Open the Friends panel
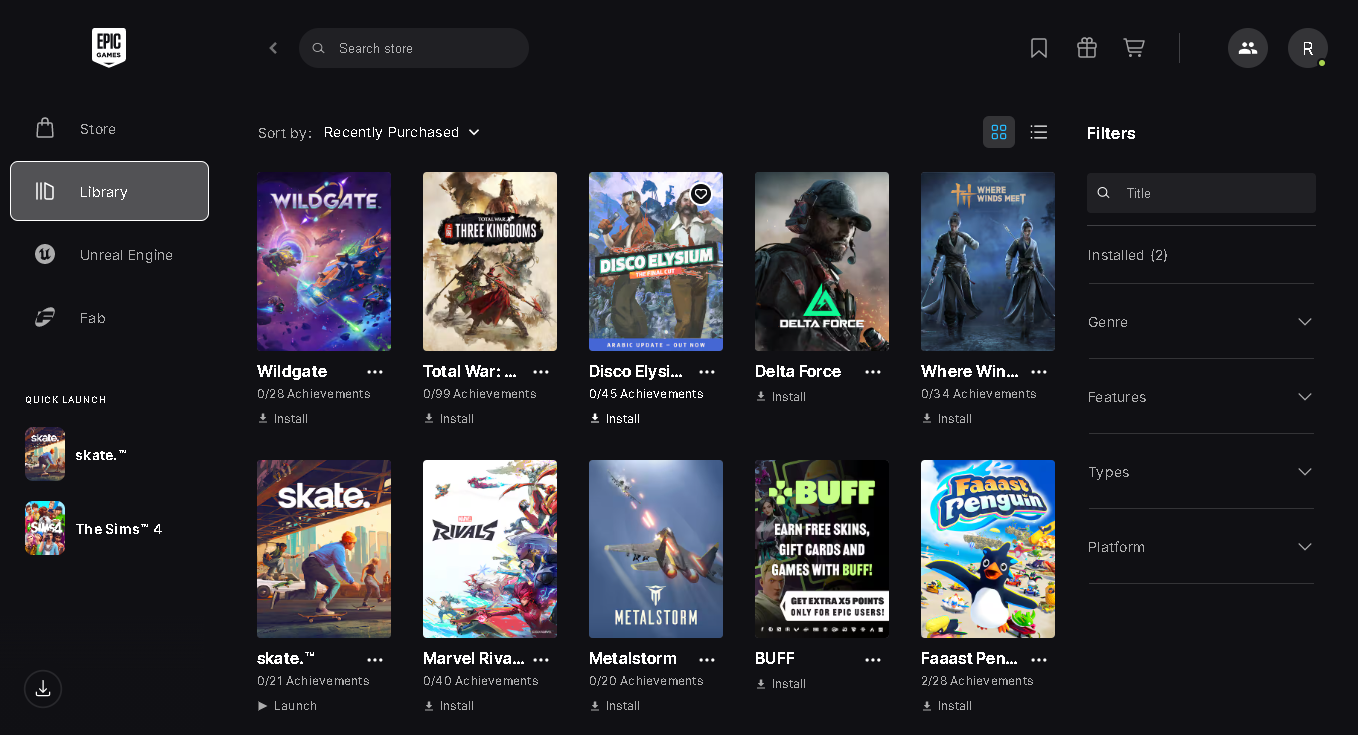 coord(1247,47)
